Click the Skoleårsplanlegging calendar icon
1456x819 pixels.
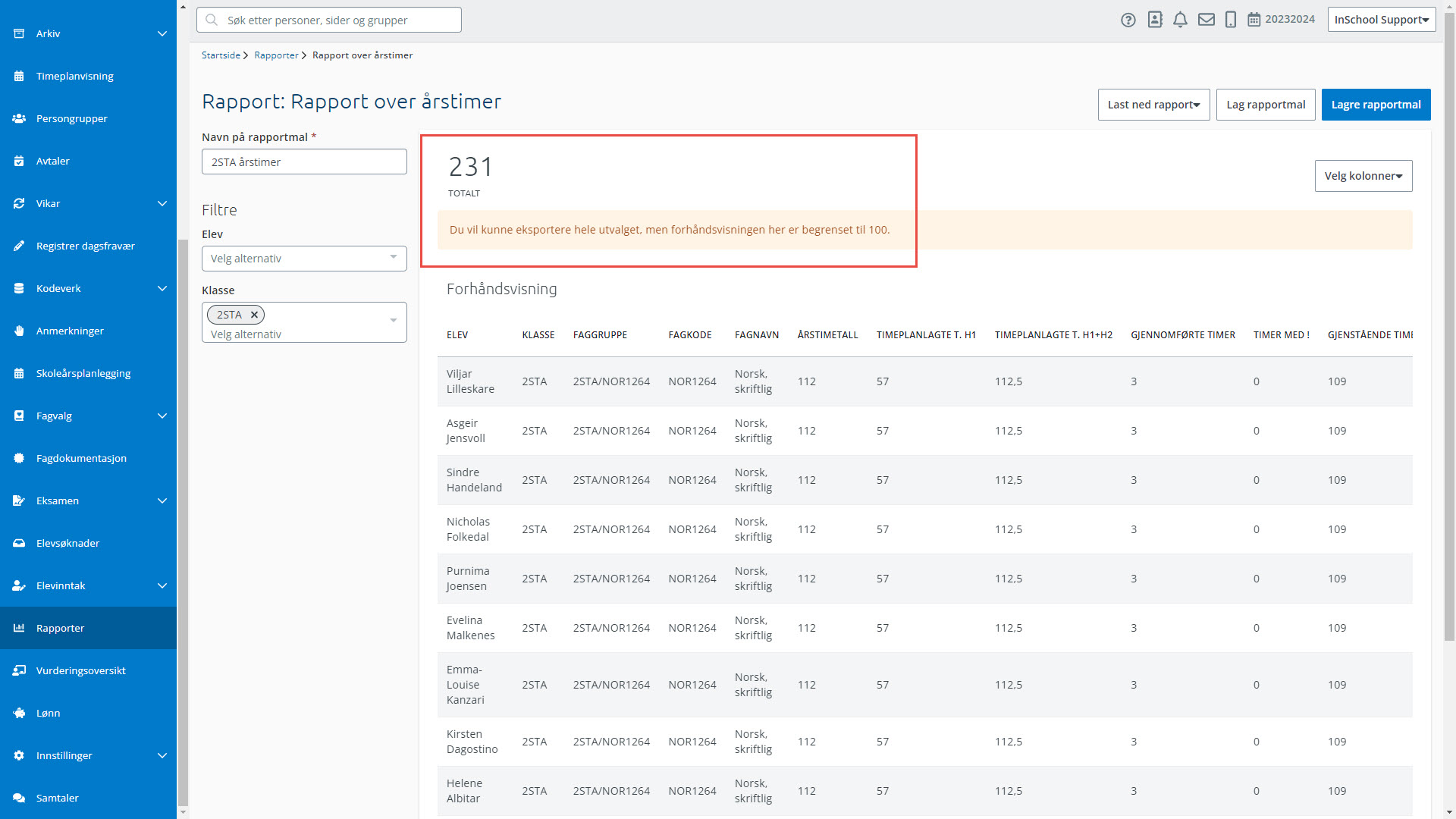pyautogui.click(x=19, y=373)
